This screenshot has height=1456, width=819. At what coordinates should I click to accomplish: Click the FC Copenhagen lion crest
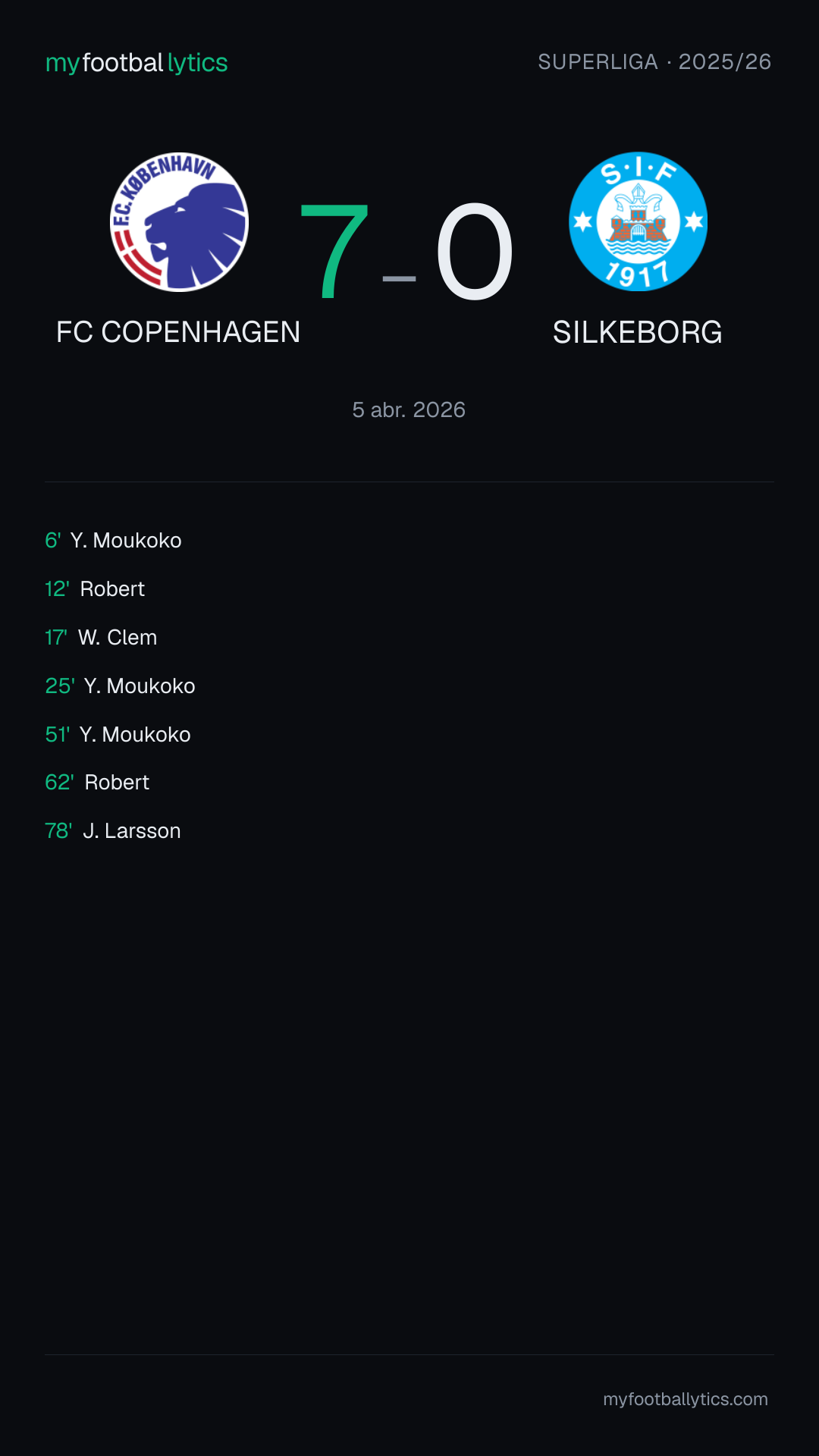coord(179,222)
